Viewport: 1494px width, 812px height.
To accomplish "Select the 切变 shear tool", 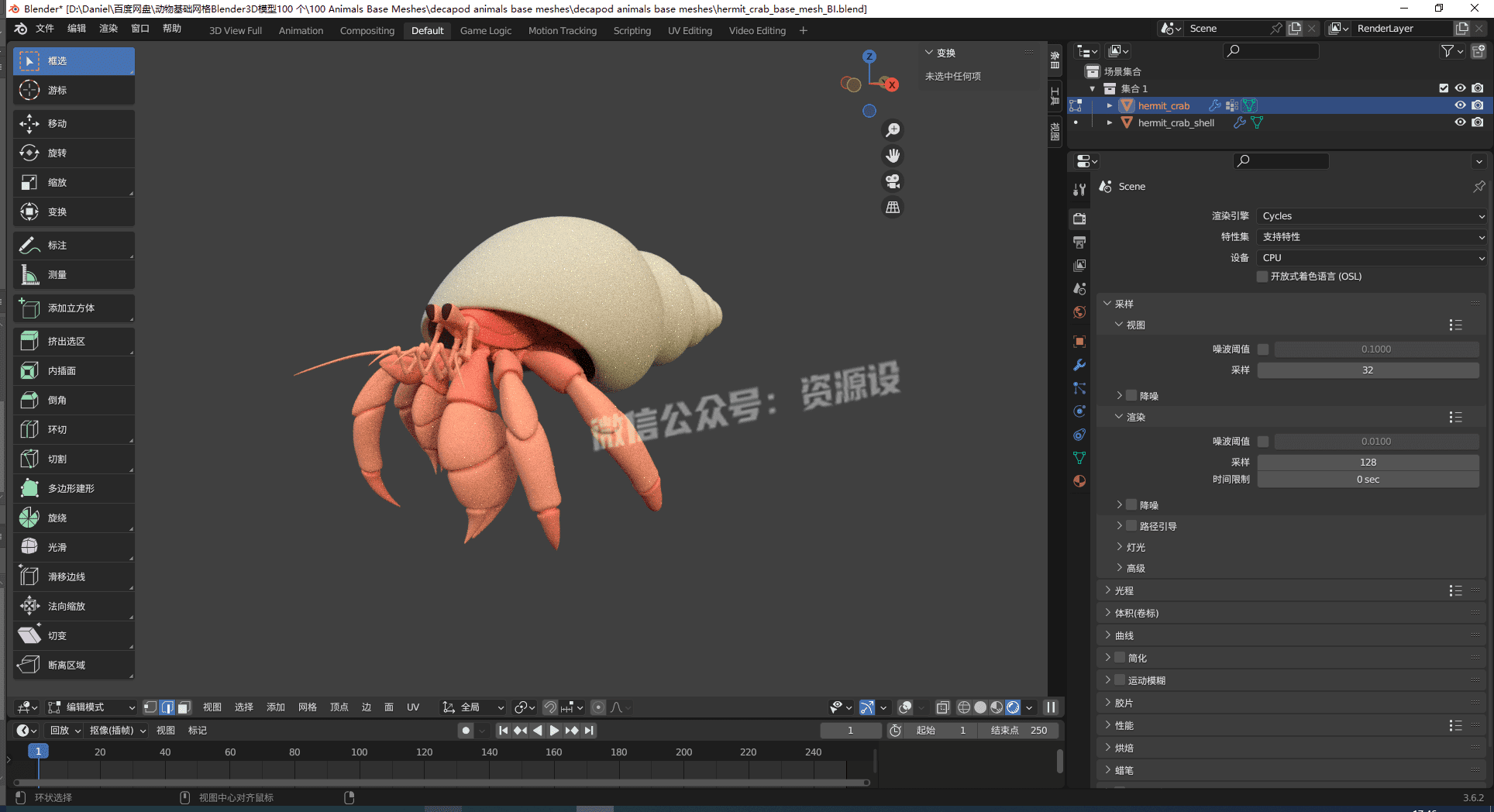I will point(74,635).
